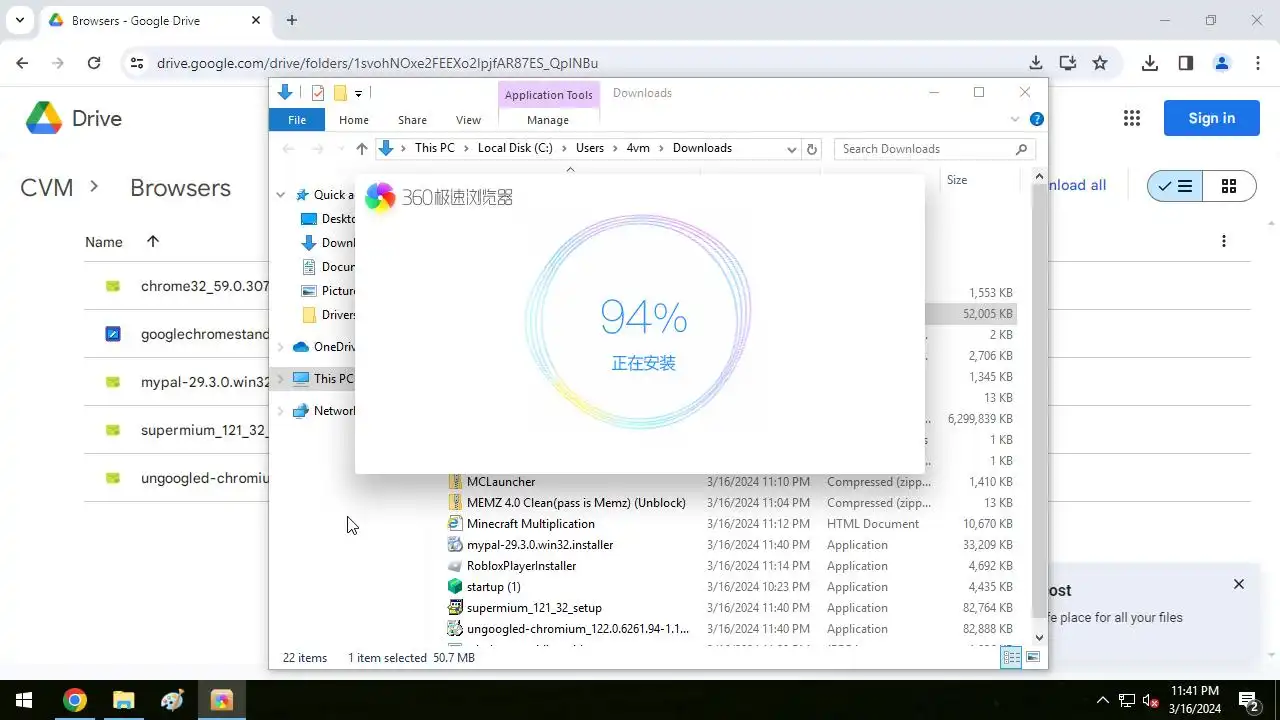Open the Manage ribbon tab
1280x720 pixels.
pyautogui.click(x=548, y=120)
